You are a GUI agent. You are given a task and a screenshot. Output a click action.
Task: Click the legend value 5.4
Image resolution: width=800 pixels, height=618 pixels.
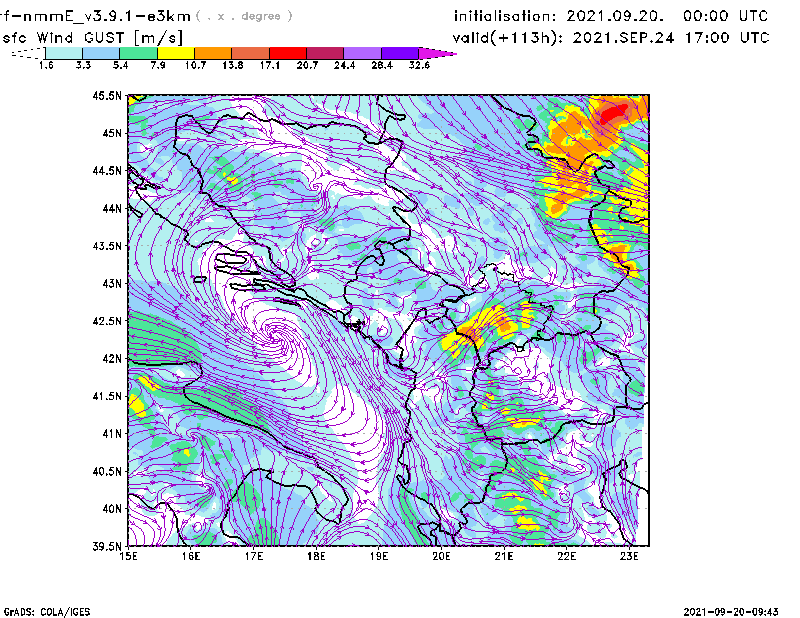tap(120, 65)
